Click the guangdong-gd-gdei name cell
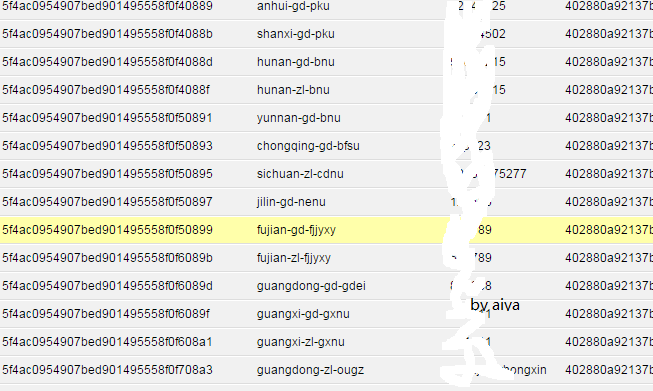The height and width of the screenshot is (391, 653). [311, 286]
